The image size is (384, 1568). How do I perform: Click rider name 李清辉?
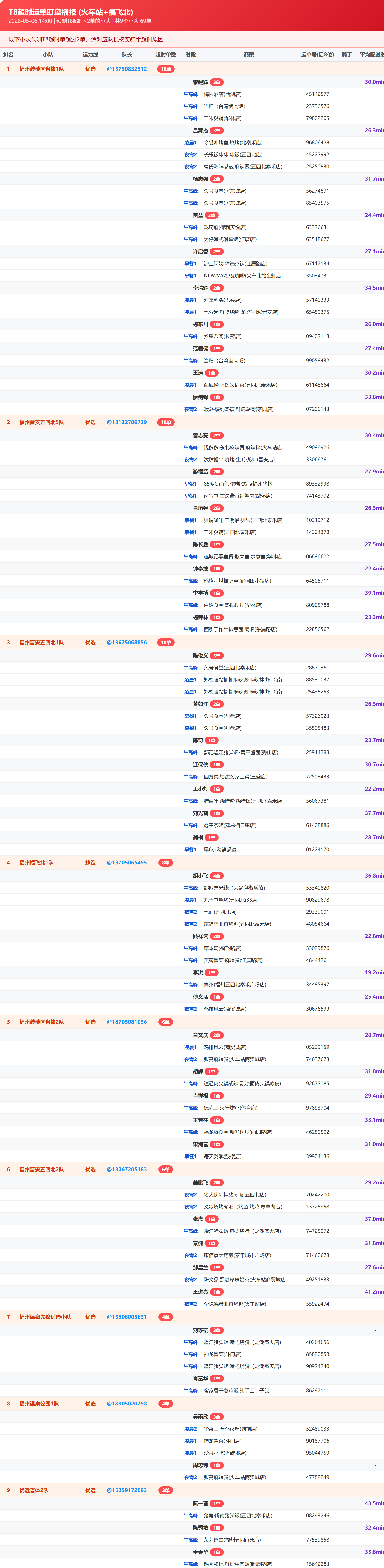pos(201,288)
